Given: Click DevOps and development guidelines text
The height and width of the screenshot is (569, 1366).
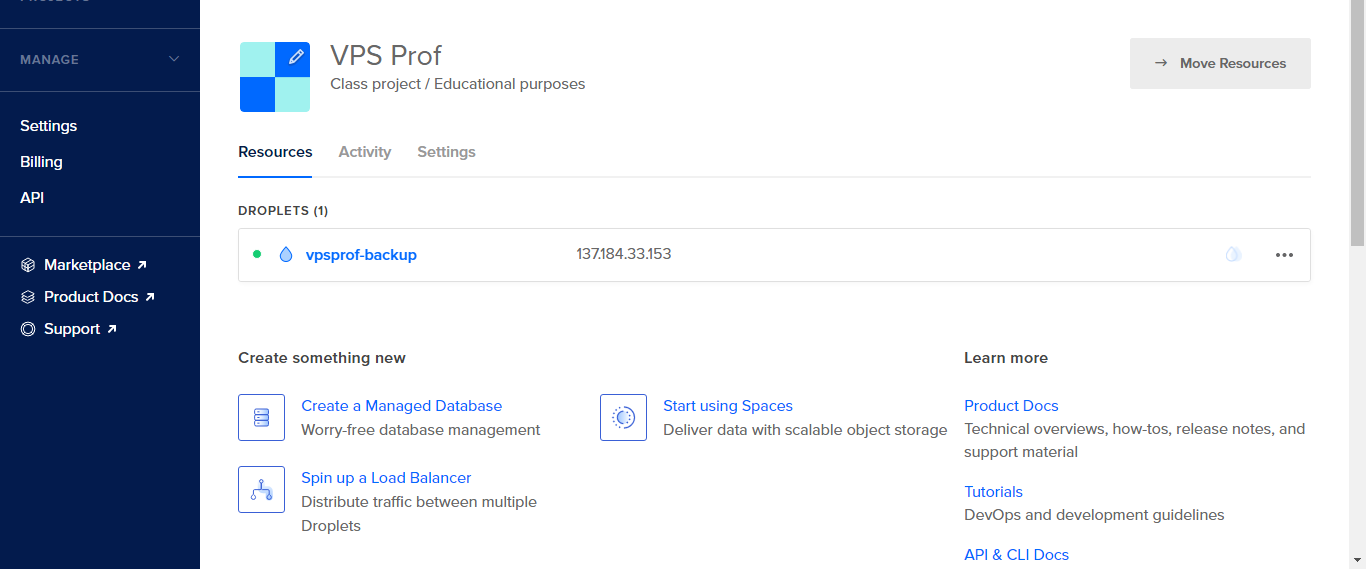Looking at the screenshot, I should [x=1094, y=515].
